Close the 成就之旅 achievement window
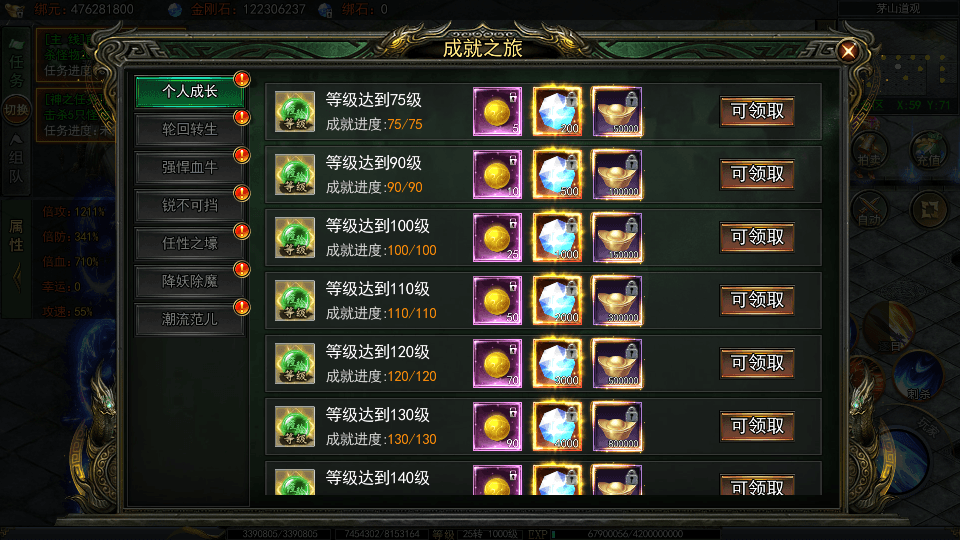Image resolution: width=960 pixels, height=540 pixels. pyautogui.click(x=848, y=51)
